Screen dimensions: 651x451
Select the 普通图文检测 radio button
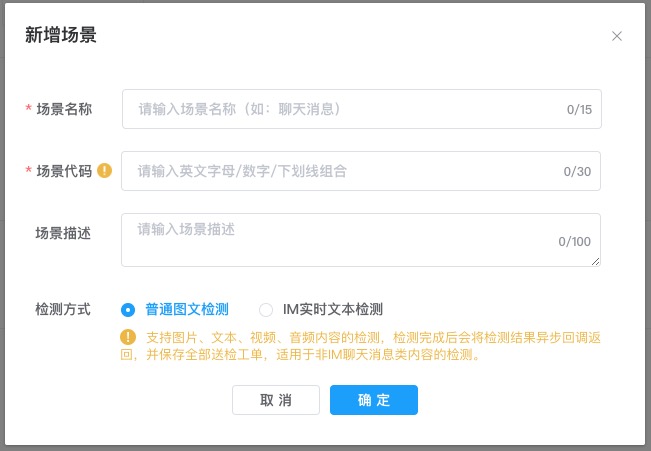coord(128,310)
